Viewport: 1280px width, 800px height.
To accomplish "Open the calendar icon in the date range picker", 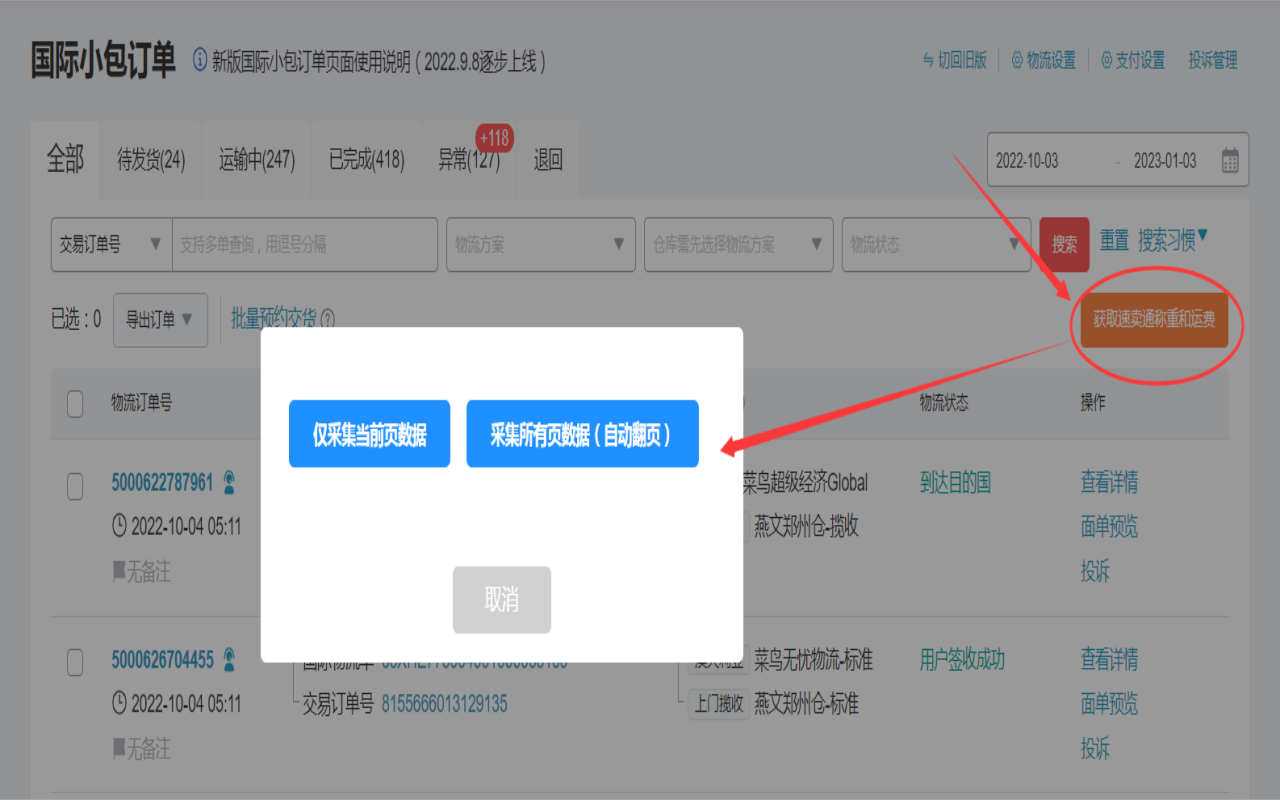I will (x=1232, y=160).
